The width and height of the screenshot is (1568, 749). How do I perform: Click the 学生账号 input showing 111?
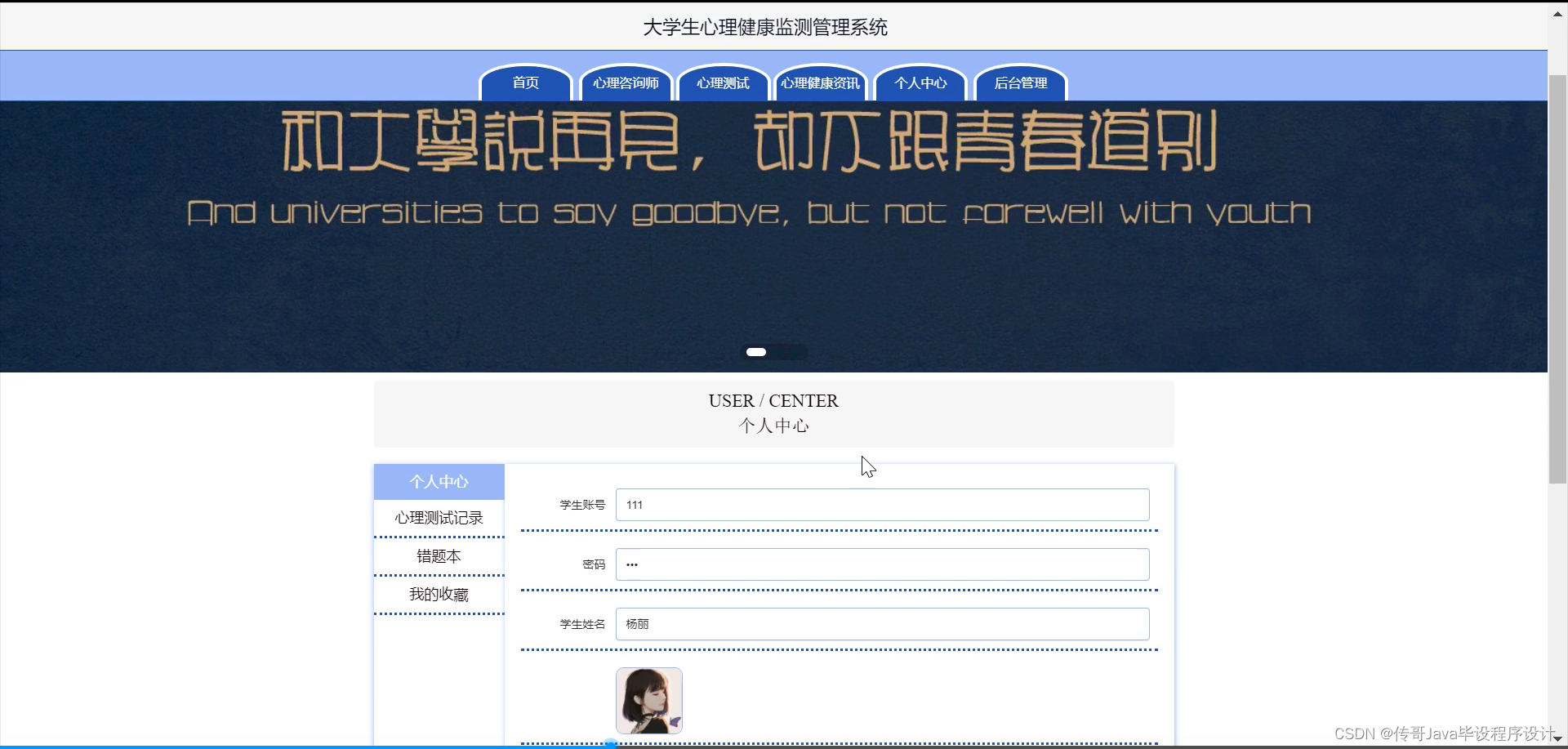tap(882, 505)
